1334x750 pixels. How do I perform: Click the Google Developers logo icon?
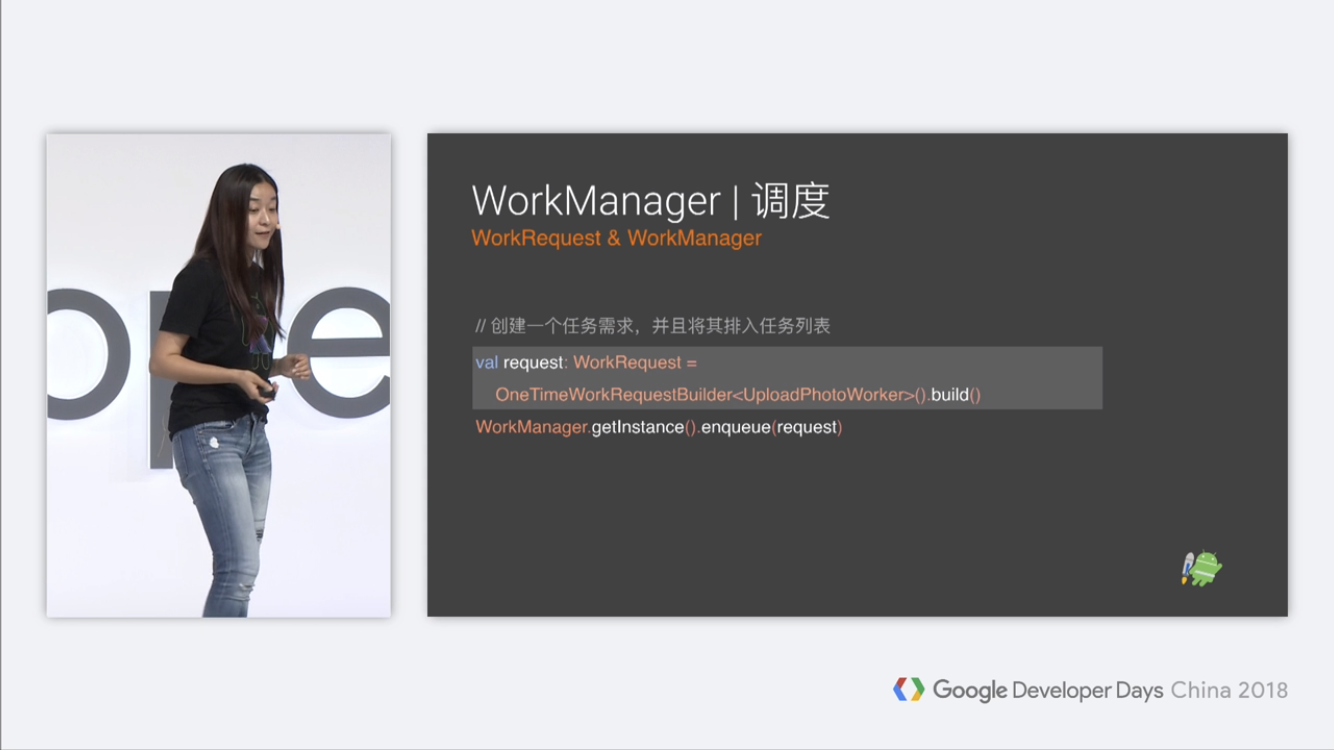[909, 689]
